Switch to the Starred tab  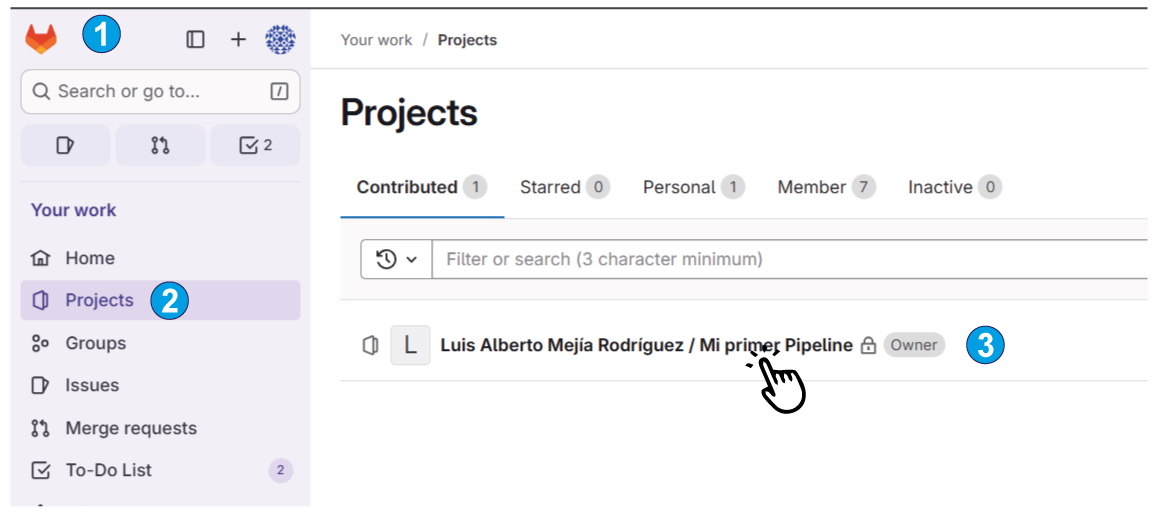tap(564, 187)
